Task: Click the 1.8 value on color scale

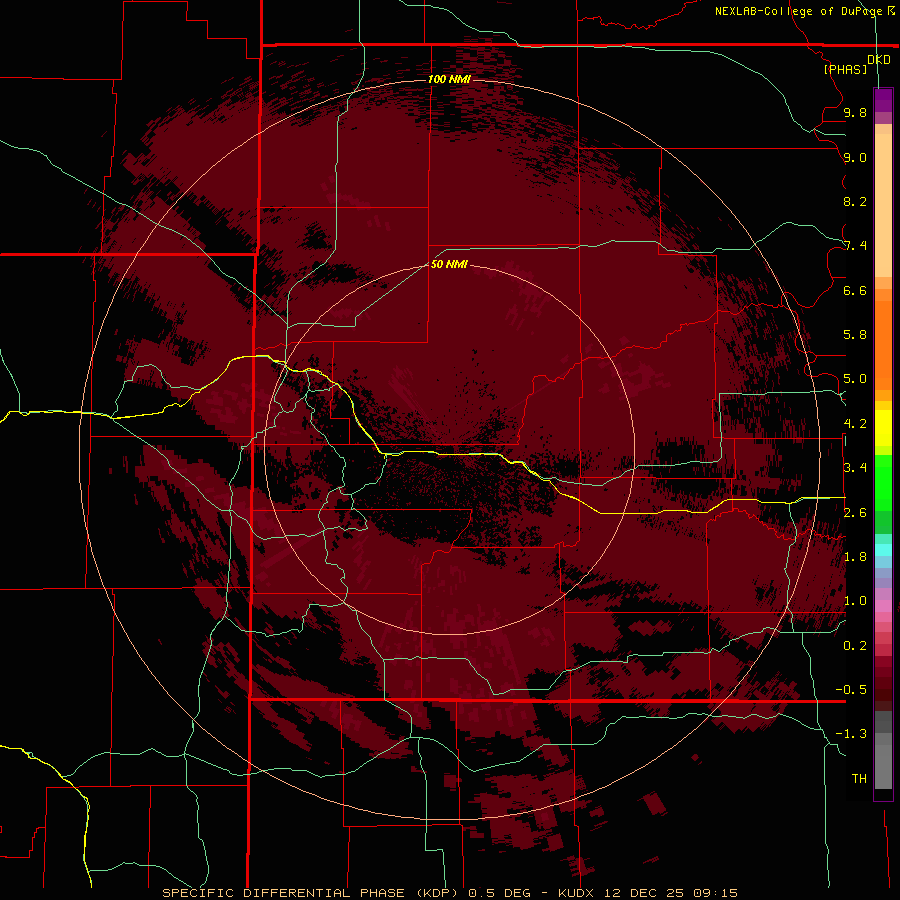Action: click(855, 557)
